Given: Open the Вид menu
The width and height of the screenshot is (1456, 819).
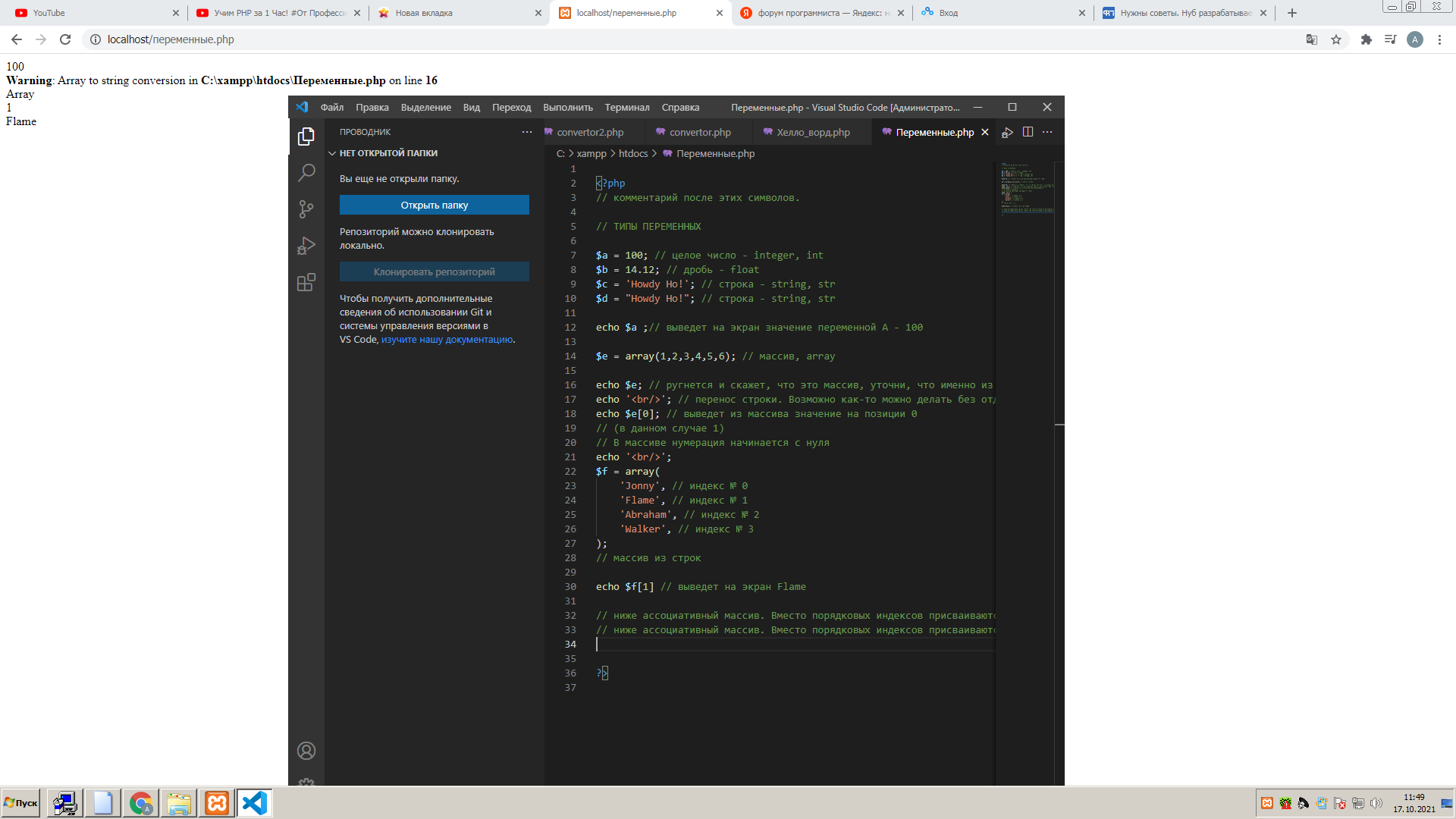Looking at the screenshot, I should coord(472,108).
